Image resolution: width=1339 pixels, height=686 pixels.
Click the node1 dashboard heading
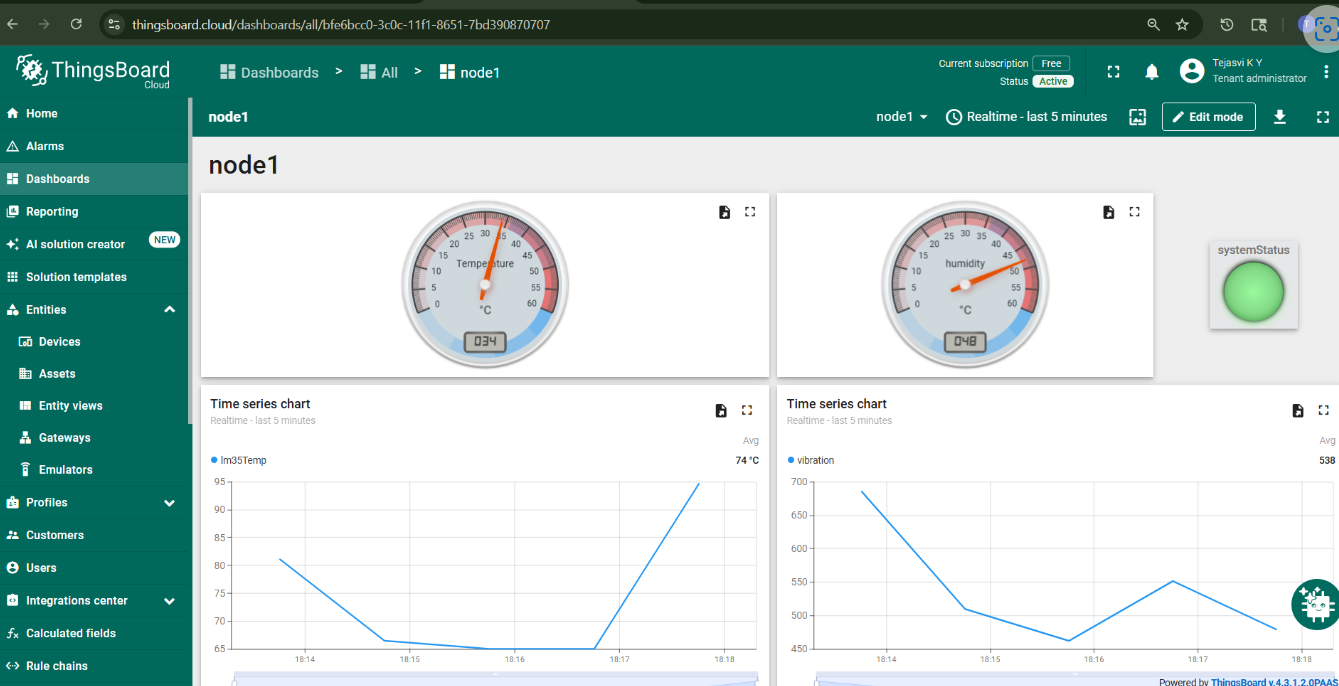pyautogui.click(x=243, y=165)
